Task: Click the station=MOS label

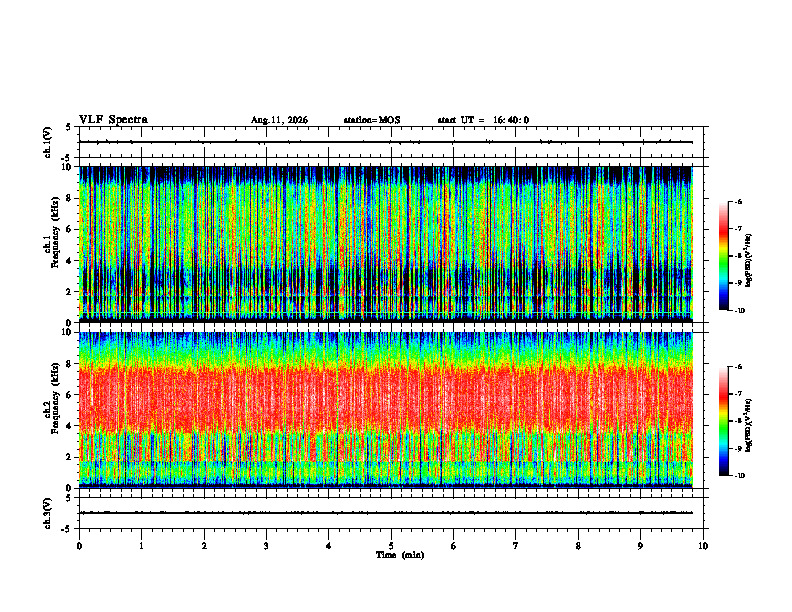Action: click(x=372, y=120)
